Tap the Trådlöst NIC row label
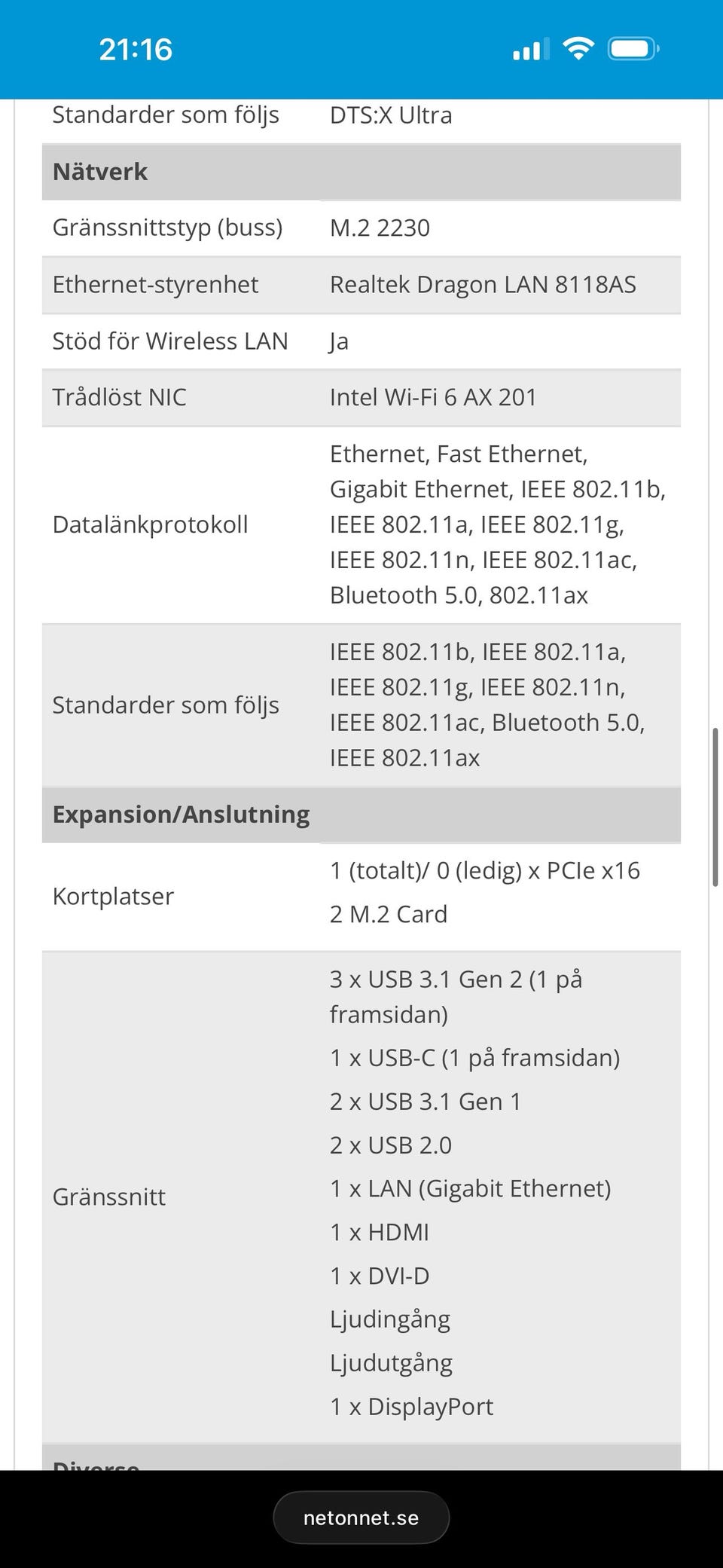This screenshot has height=1568, width=723. [x=119, y=397]
